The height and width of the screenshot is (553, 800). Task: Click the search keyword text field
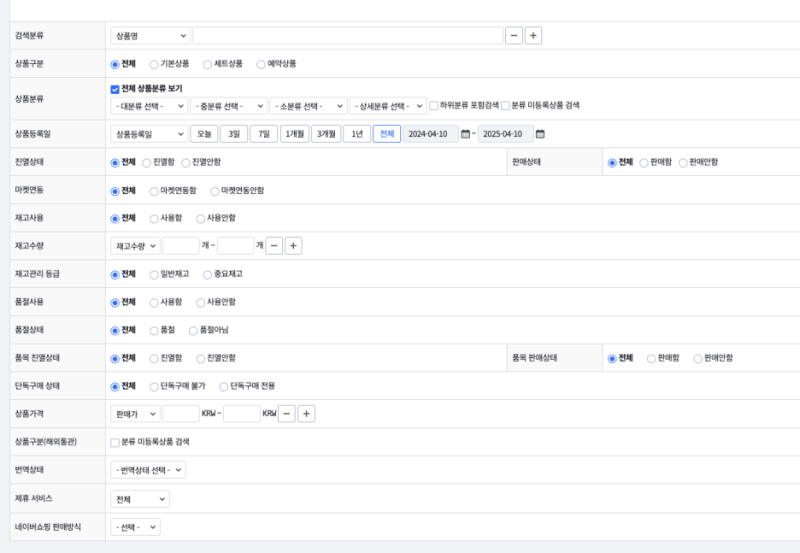(x=347, y=35)
